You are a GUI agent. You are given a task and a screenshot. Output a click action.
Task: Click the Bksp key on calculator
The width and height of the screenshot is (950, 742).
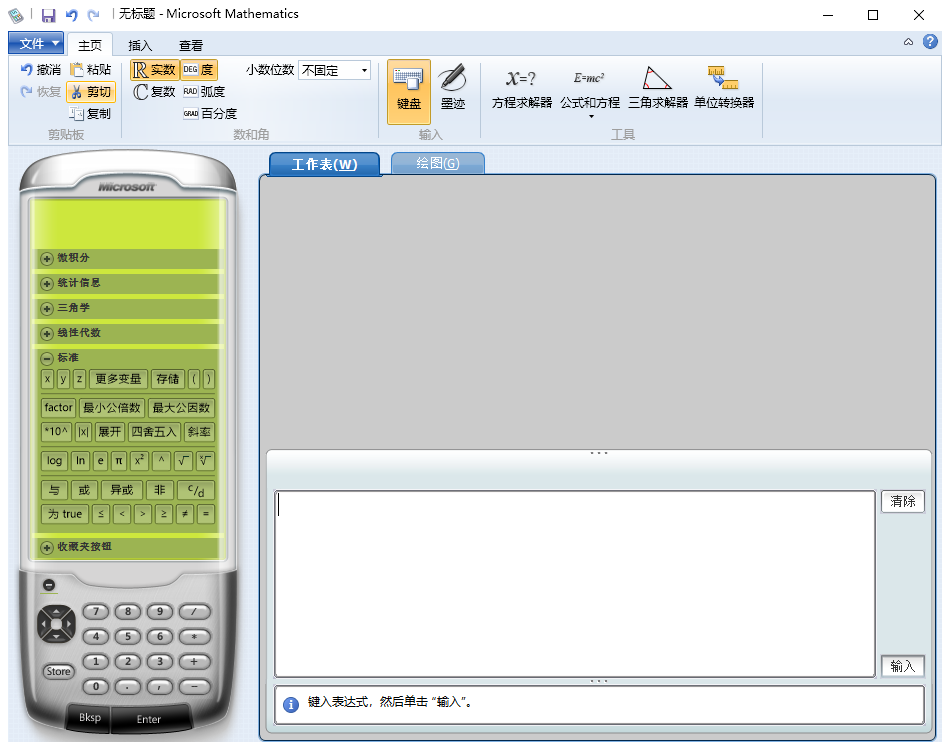(90, 717)
